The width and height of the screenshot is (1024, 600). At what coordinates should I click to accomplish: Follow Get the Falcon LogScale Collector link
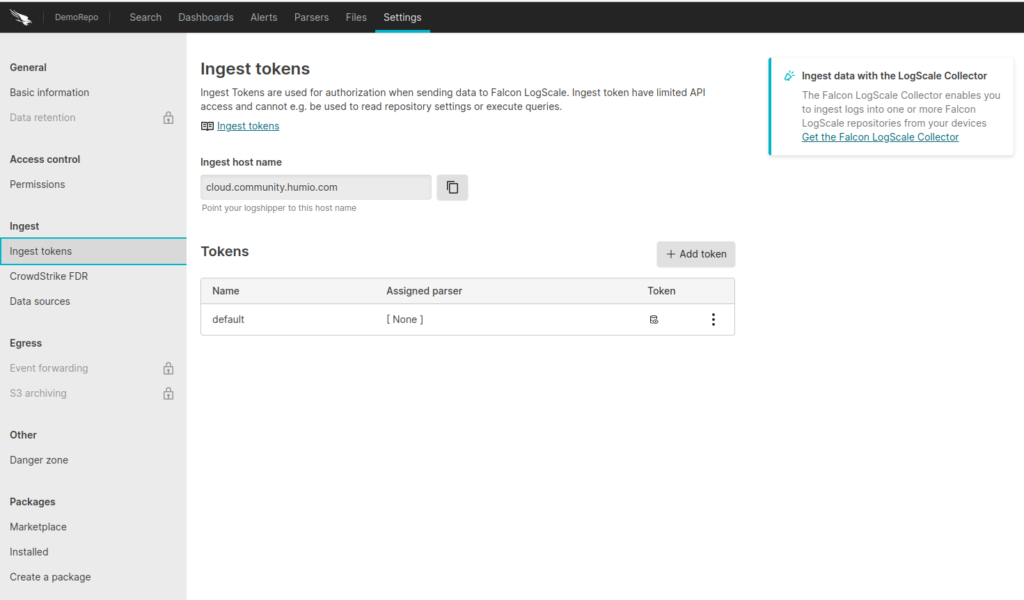click(x=880, y=137)
